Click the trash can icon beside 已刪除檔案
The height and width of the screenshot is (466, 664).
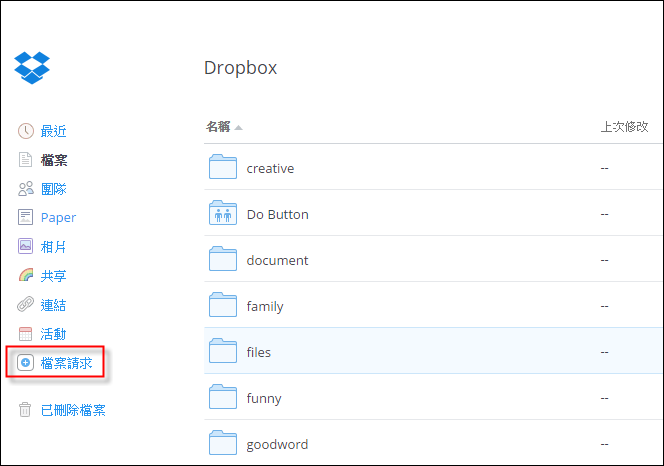[x=25, y=410]
